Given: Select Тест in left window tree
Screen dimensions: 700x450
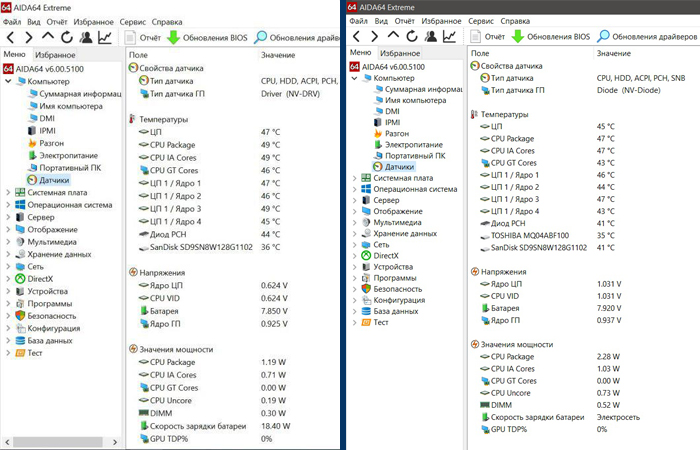Looking at the screenshot, I should tap(29, 353).
